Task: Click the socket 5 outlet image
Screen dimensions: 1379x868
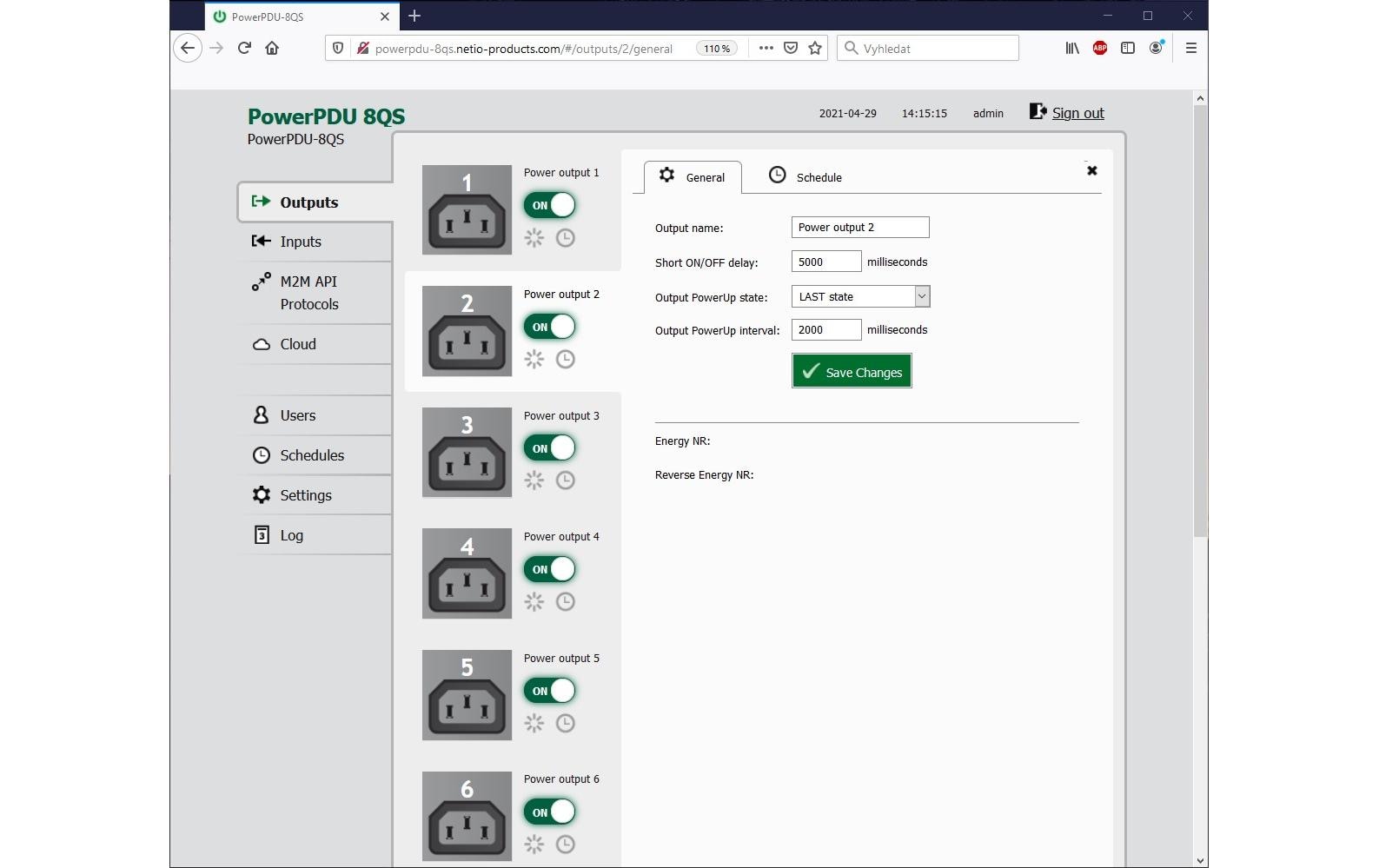Action: click(467, 695)
